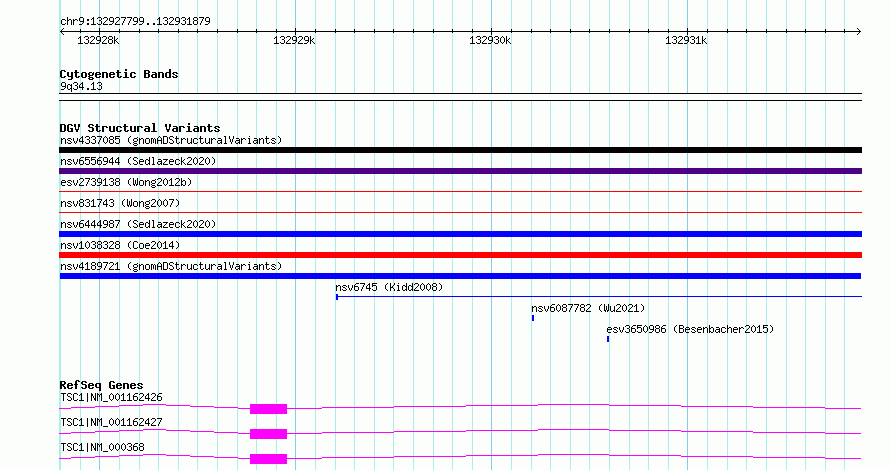Click the RefSeq Genes track title
Image resolution: width=890 pixels, height=470 pixels.
pyautogui.click(x=101, y=385)
